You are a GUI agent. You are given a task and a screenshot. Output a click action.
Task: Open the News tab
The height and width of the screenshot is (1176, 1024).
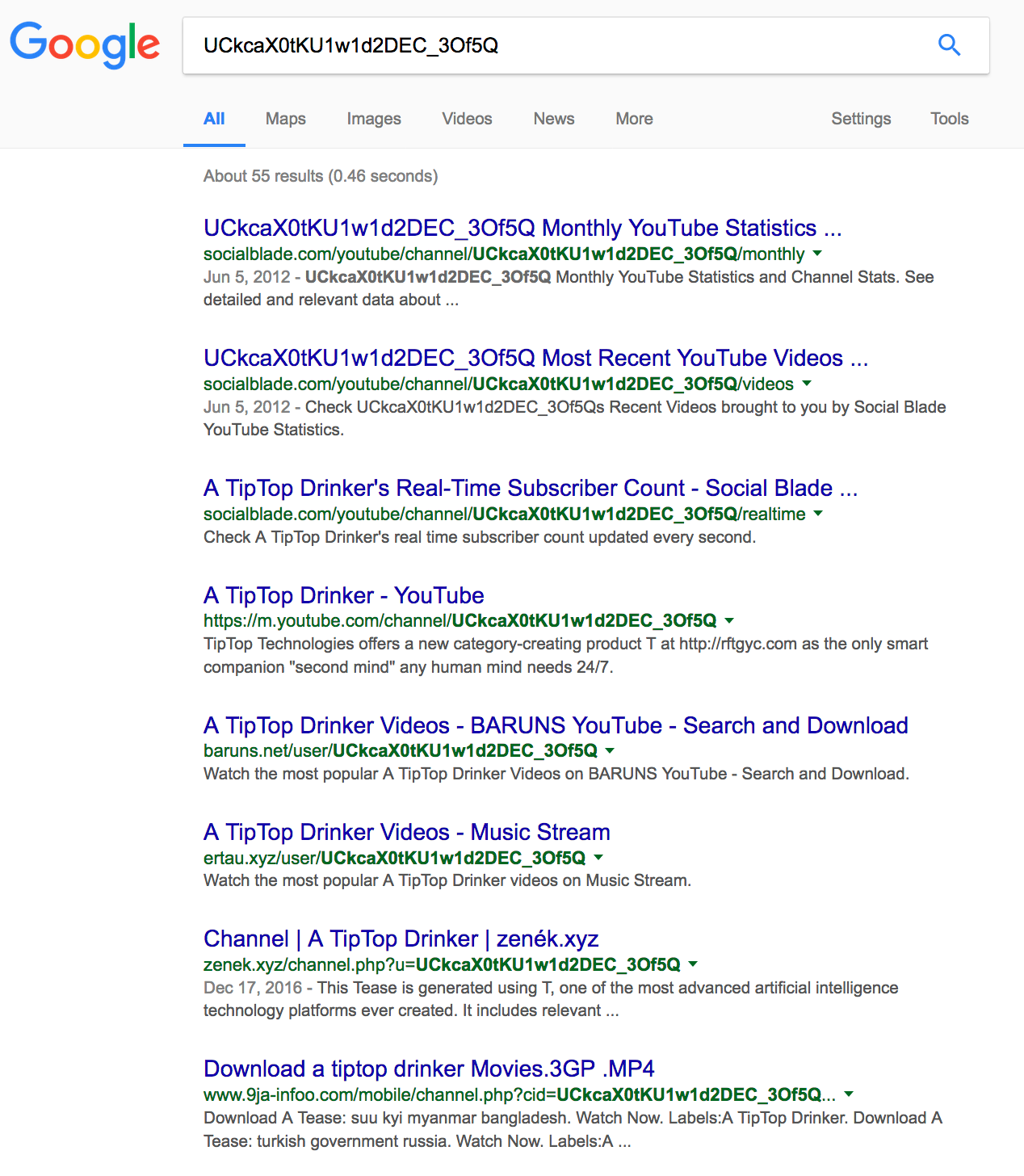[x=554, y=119]
